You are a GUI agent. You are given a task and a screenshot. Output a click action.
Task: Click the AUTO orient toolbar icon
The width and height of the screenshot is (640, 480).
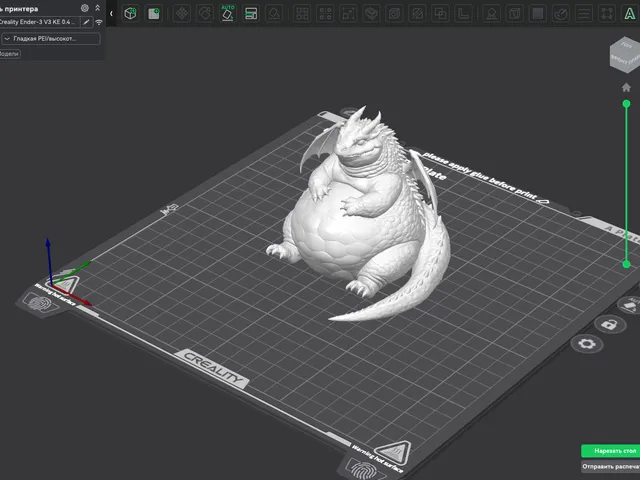click(228, 13)
